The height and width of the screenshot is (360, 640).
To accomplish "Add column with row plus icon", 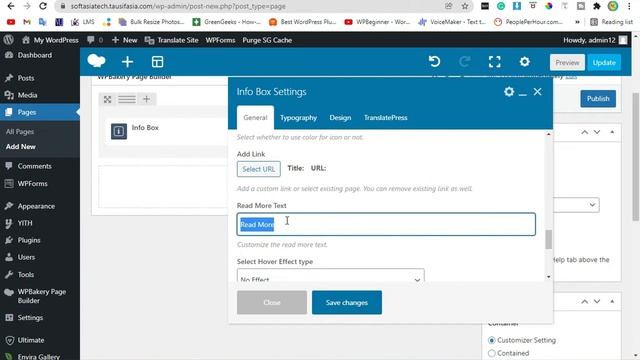I will pyautogui.click(x=147, y=99).
